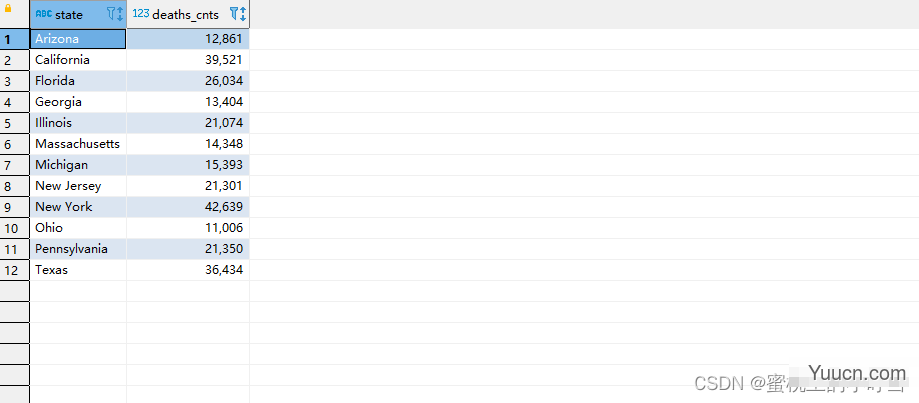919x403 pixels.
Task: Click the read-only lock icon
Action: (x=8, y=9)
